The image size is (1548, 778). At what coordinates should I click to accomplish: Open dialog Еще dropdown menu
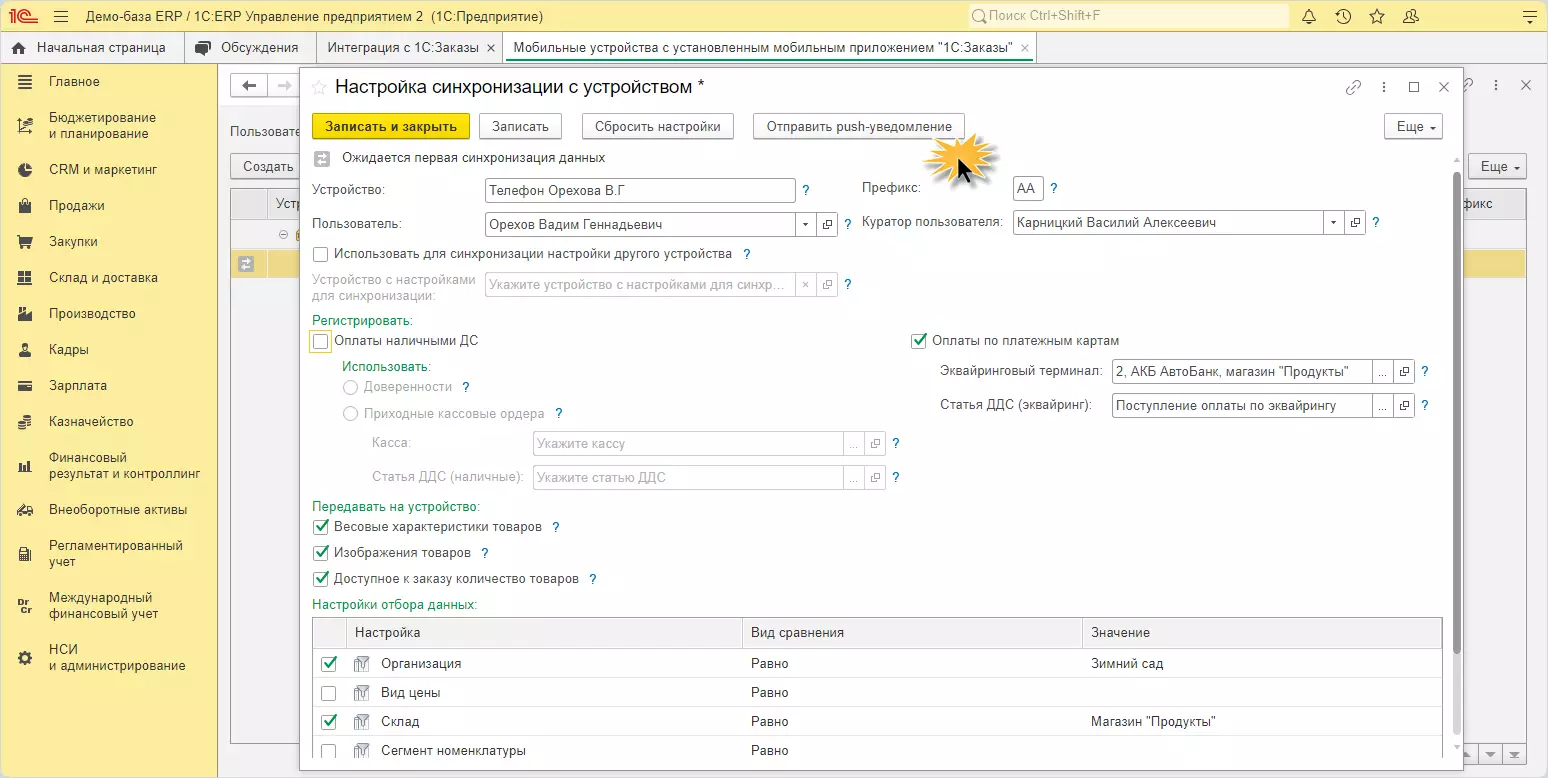1413,127
